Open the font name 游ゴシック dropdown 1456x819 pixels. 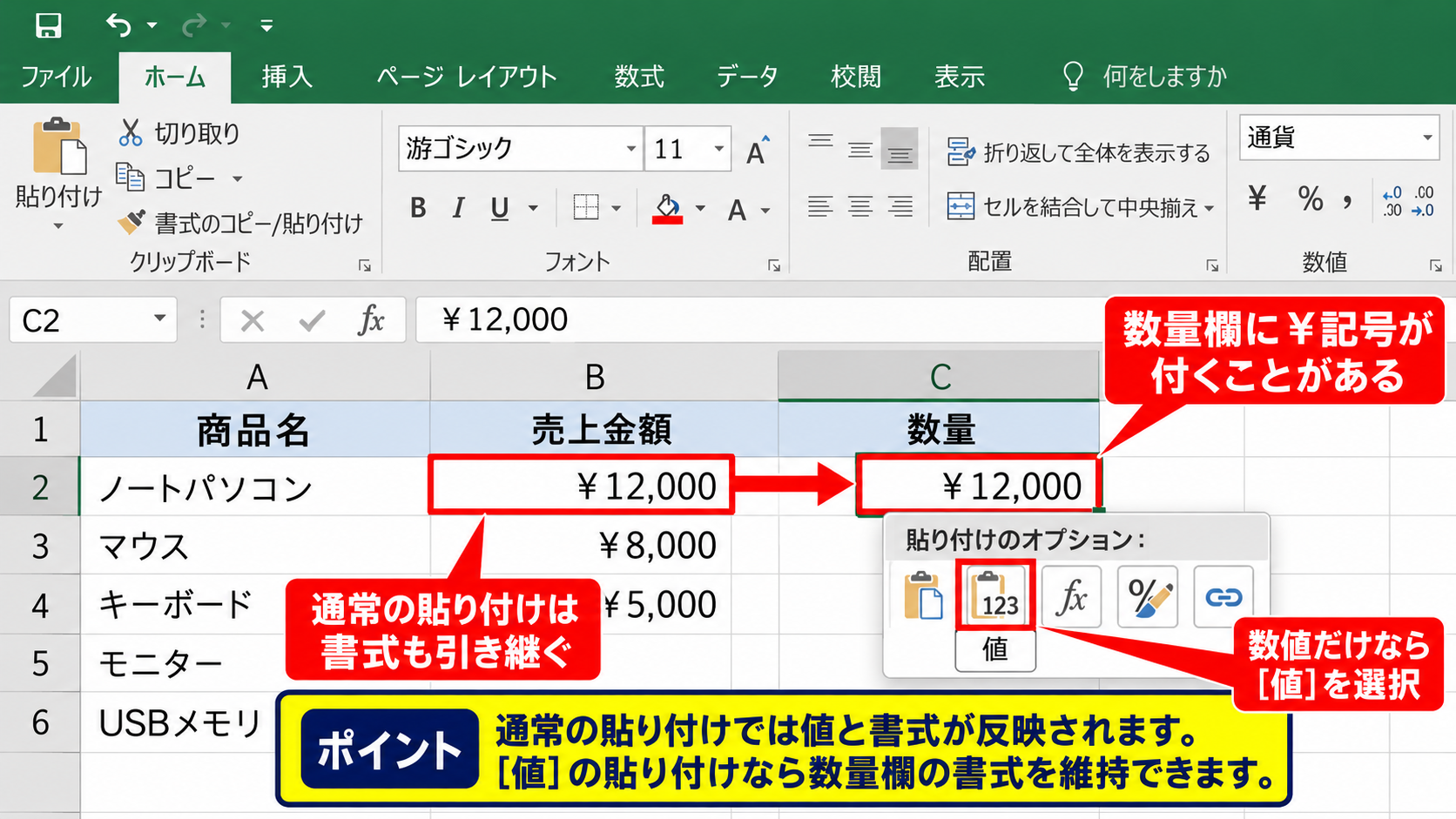click(x=631, y=149)
